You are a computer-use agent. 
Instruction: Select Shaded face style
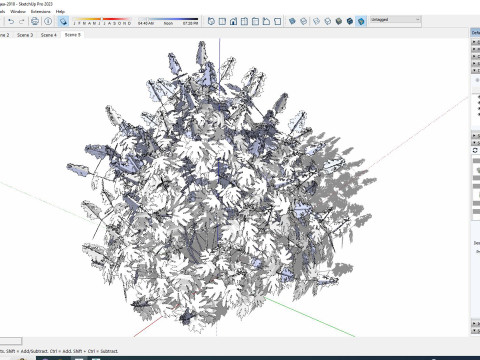tap(339, 21)
